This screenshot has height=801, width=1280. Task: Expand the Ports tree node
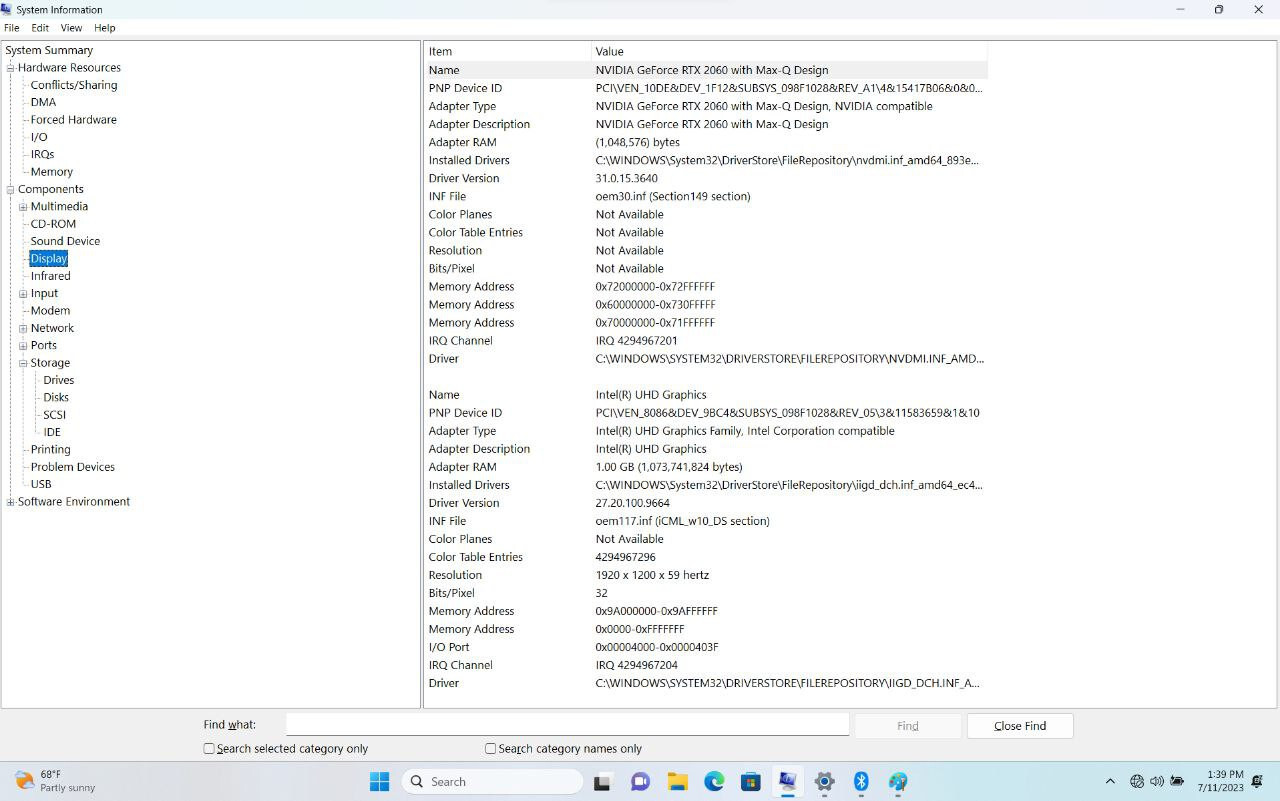(23, 346)
